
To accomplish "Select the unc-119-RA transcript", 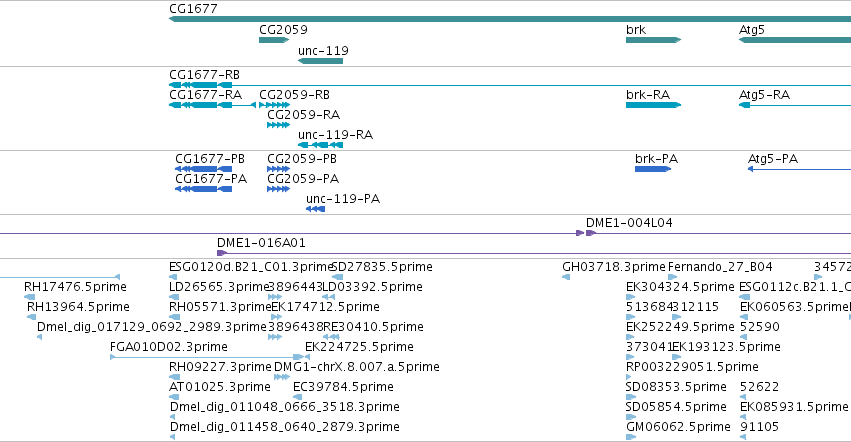I will click(320, 145).
